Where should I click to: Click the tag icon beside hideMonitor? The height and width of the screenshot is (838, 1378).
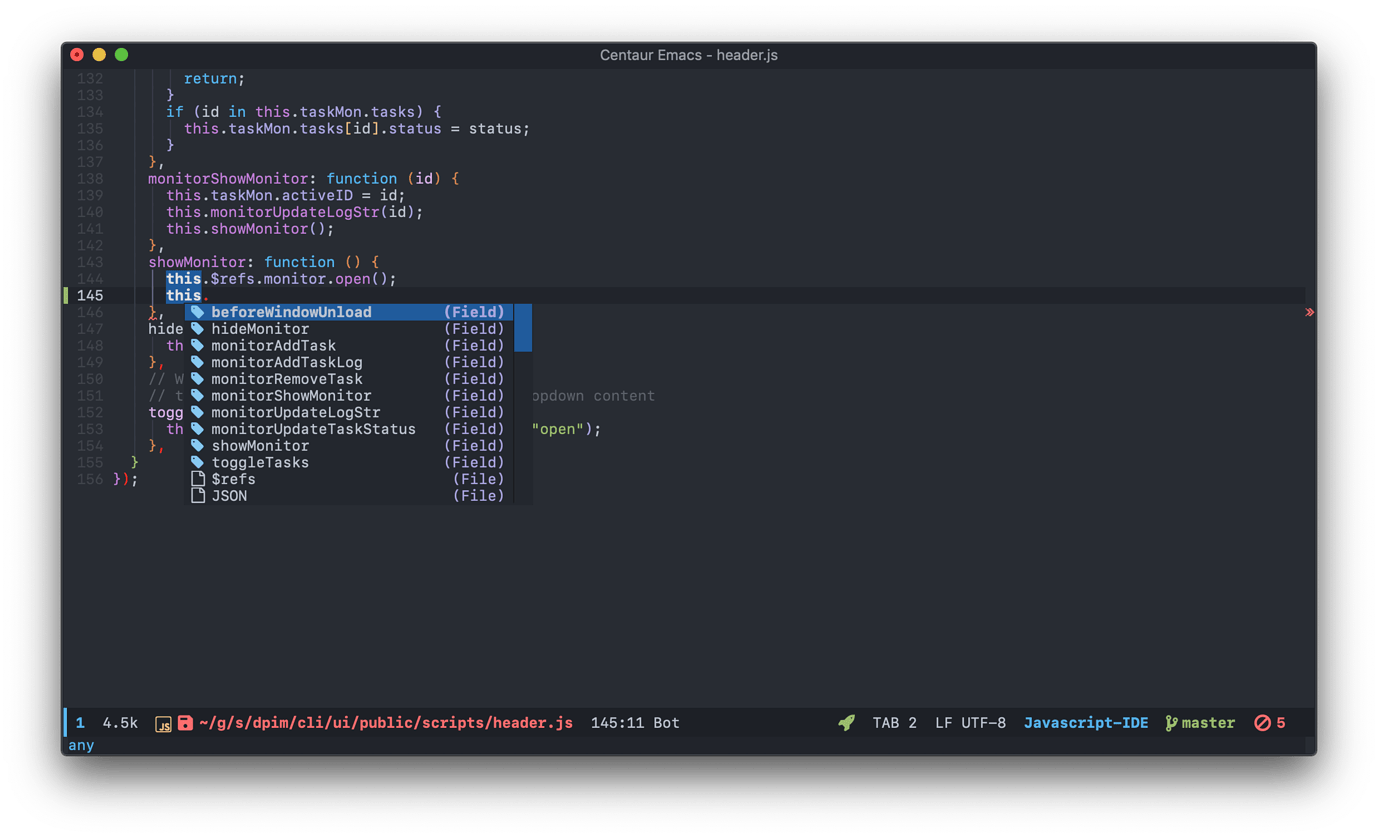pyautogui.click(x=196, y=328)
